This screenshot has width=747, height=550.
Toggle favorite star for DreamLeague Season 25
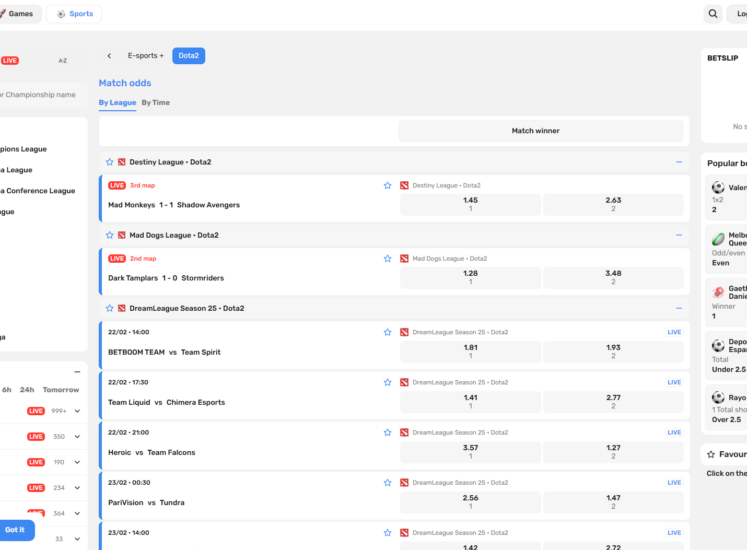click(110, 309)
